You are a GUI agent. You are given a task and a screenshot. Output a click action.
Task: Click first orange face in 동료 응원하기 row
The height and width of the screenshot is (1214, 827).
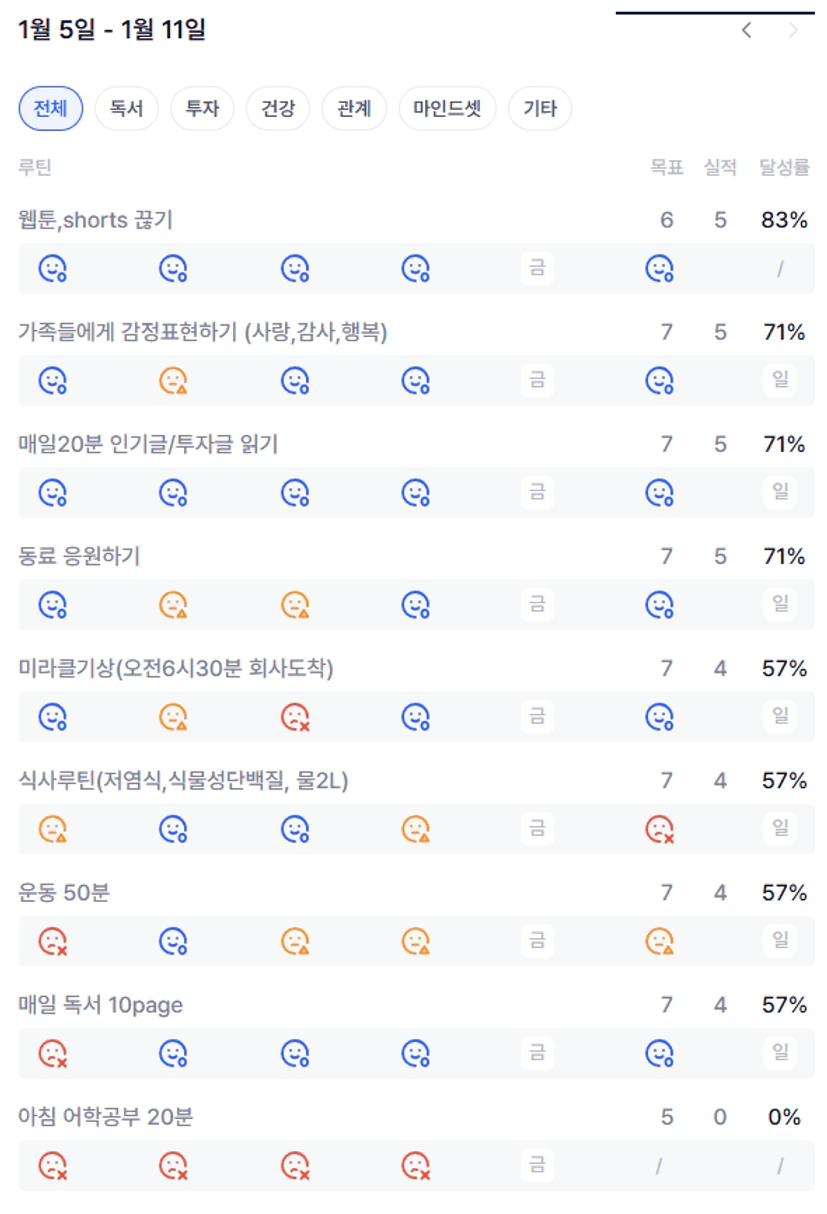tap(173, 604)
